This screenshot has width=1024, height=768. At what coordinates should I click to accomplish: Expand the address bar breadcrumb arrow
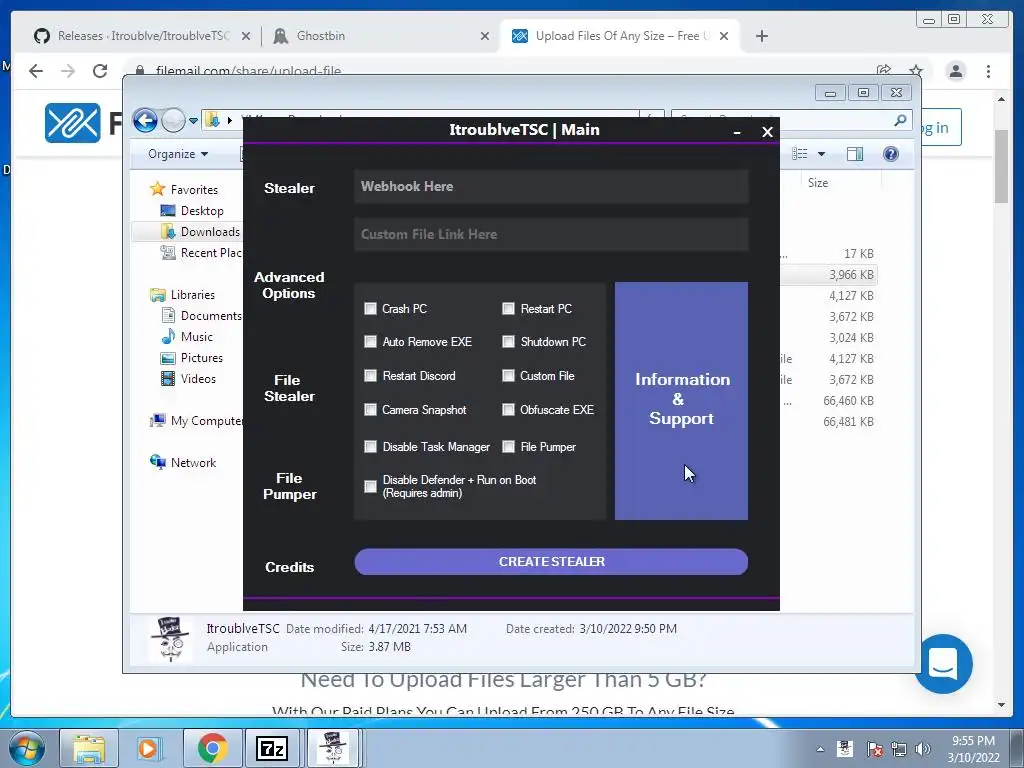(229, 120)
